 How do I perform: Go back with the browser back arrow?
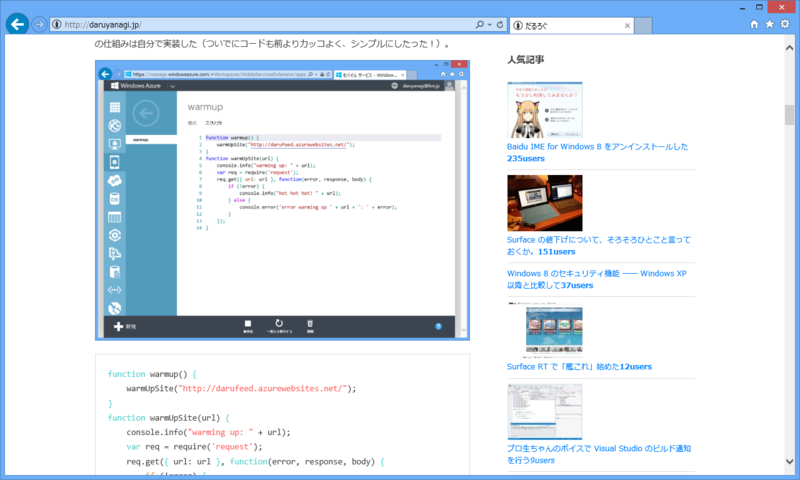(x=17, y=24)
